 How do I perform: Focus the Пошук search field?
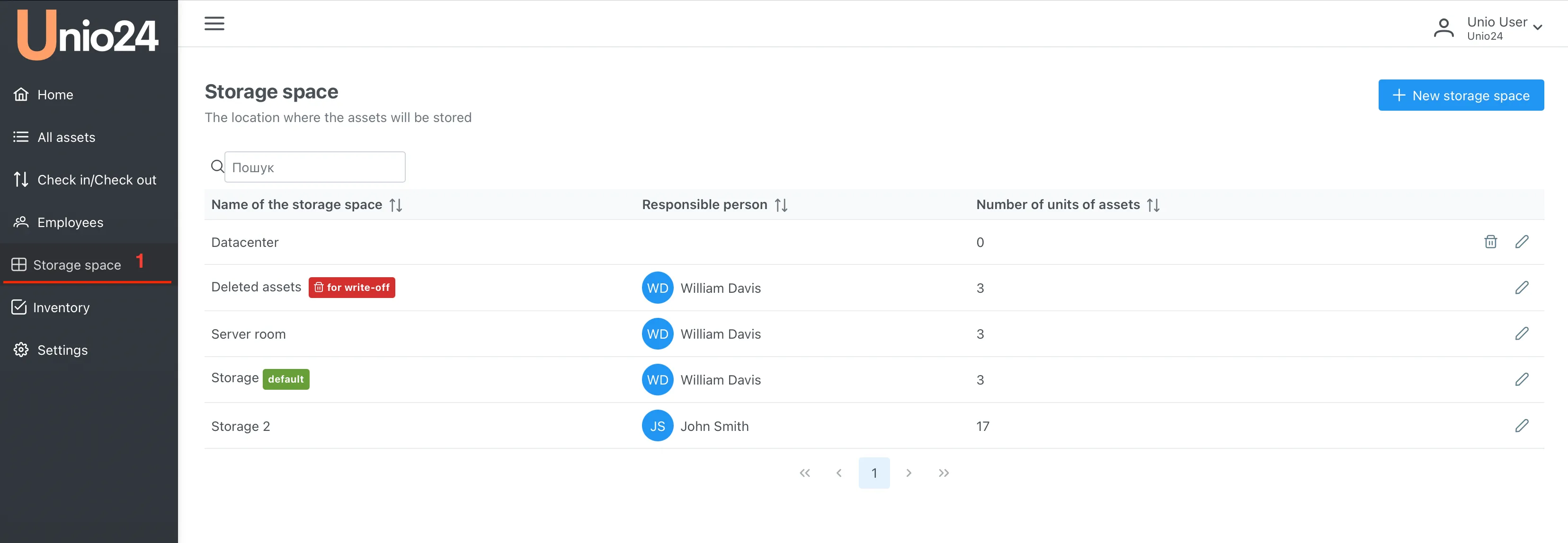(315, 167)
